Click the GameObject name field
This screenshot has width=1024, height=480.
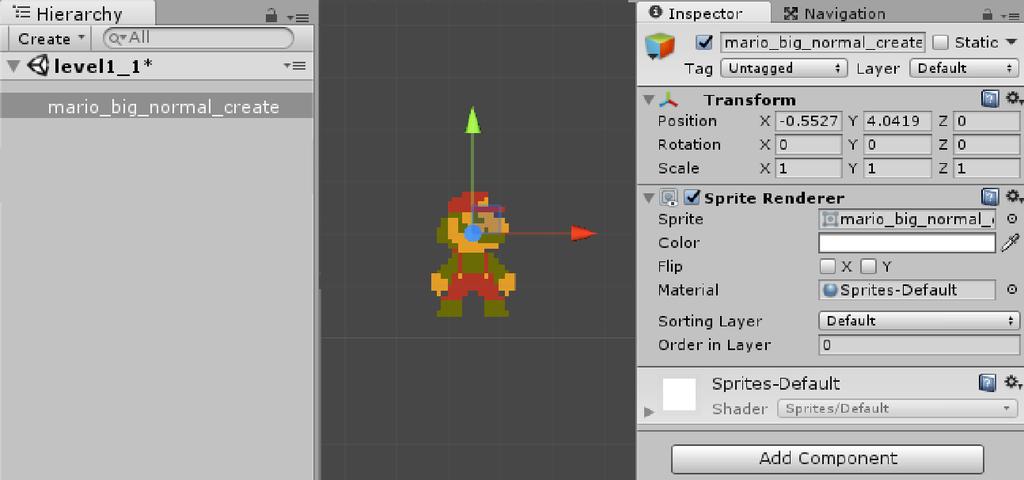pyautogui.click(x=823, y=42)
